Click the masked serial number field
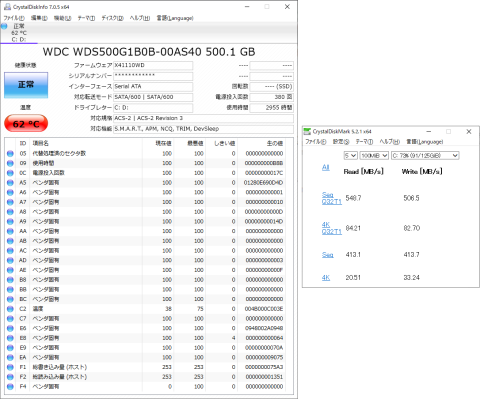Image resolution: width=480 pixels, height=399 pixels. 153,76
